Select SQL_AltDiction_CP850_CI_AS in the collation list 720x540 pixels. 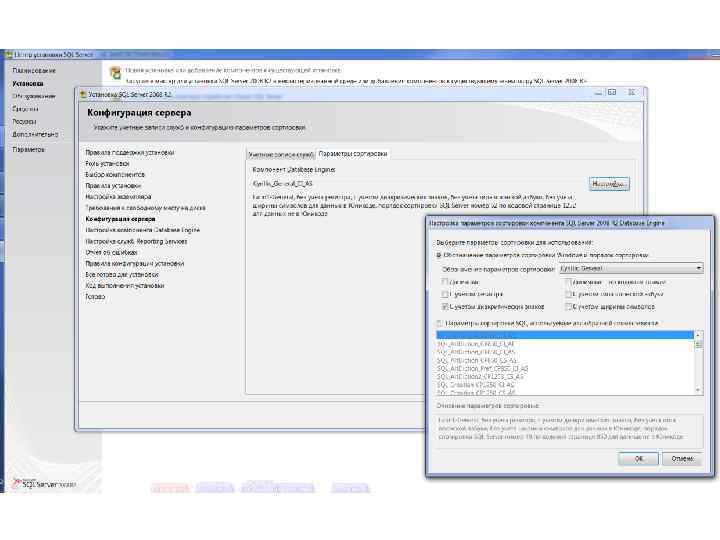click(x=476, y=352)
